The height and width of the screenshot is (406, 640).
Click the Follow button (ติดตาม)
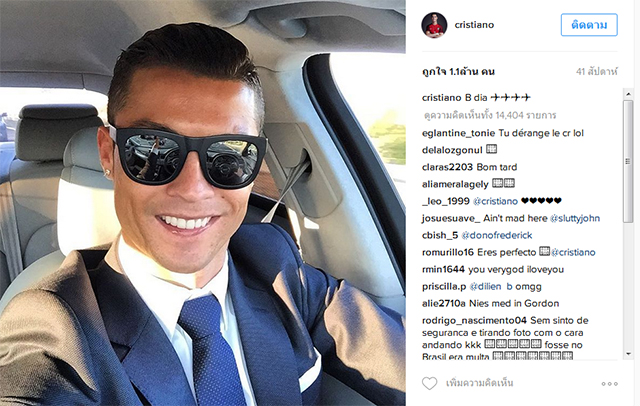pyautogui.click(x=589, y=25)
